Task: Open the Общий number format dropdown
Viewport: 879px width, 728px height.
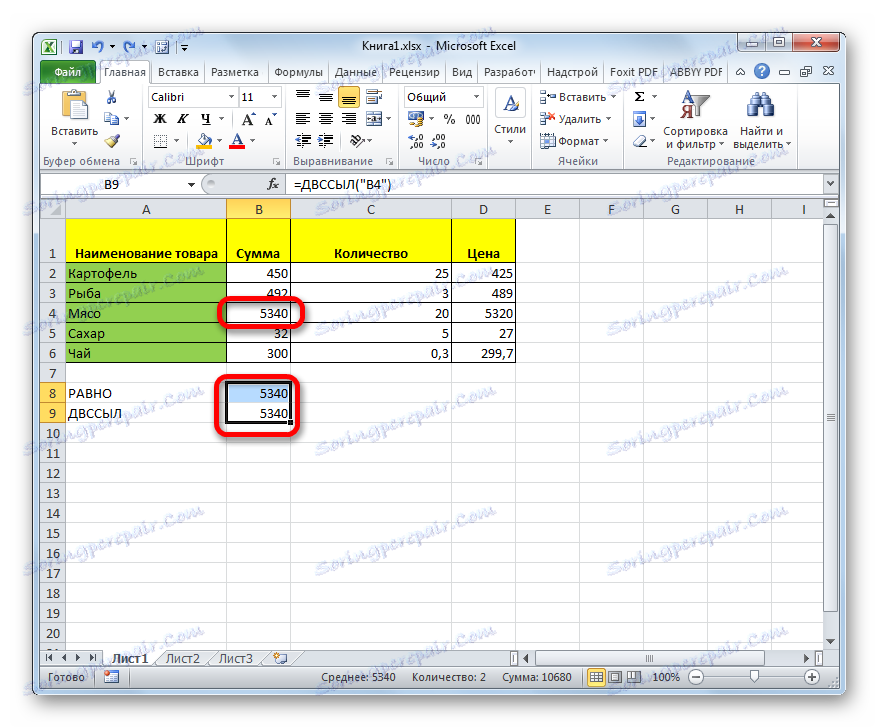Action: click(x=476, y=97)
